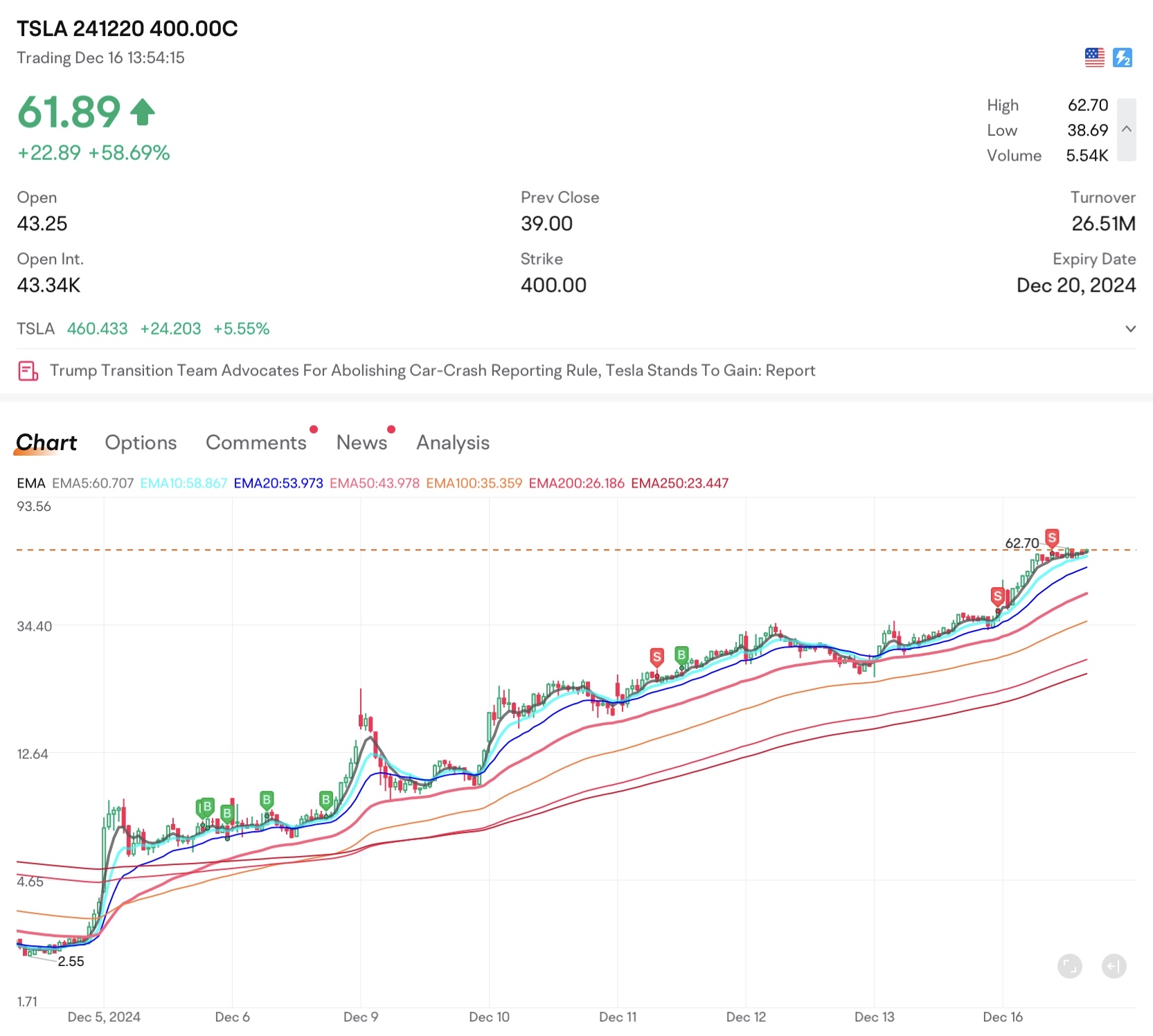Click the Strike value 400.00
The width and height of the screenshot is (1153, 1036).
tap(554, 285)
